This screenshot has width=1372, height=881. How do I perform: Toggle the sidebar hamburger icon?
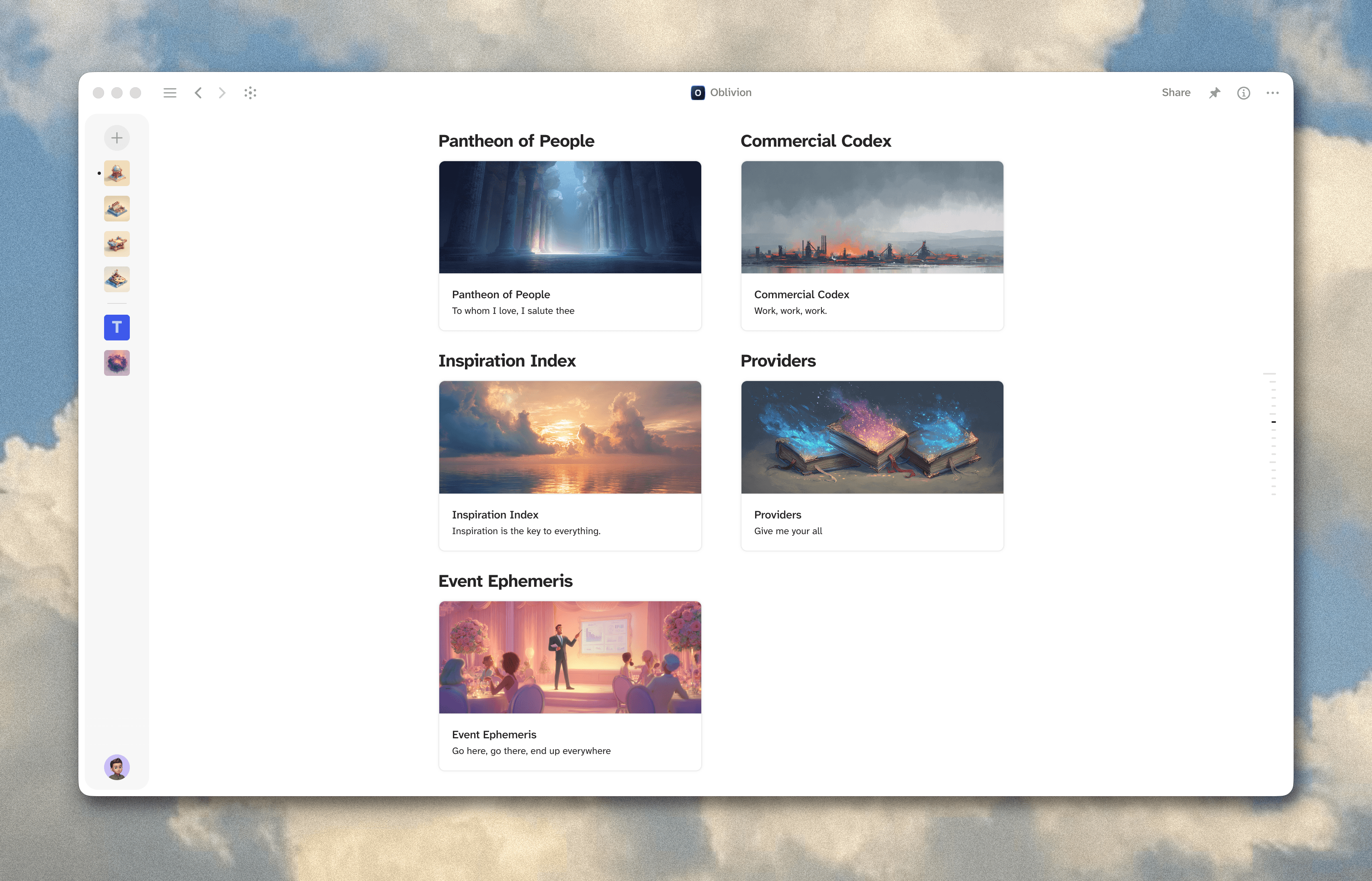point(169,93)
